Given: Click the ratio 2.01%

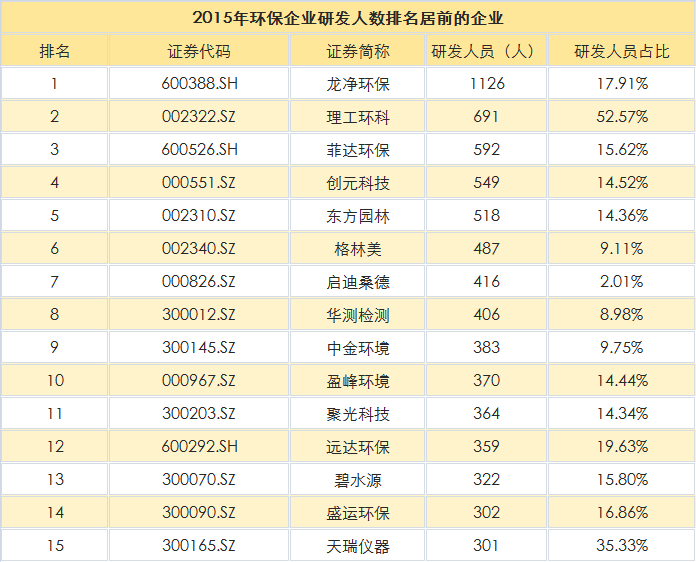Looking at the screenshot, I should [x=621, y=281].
